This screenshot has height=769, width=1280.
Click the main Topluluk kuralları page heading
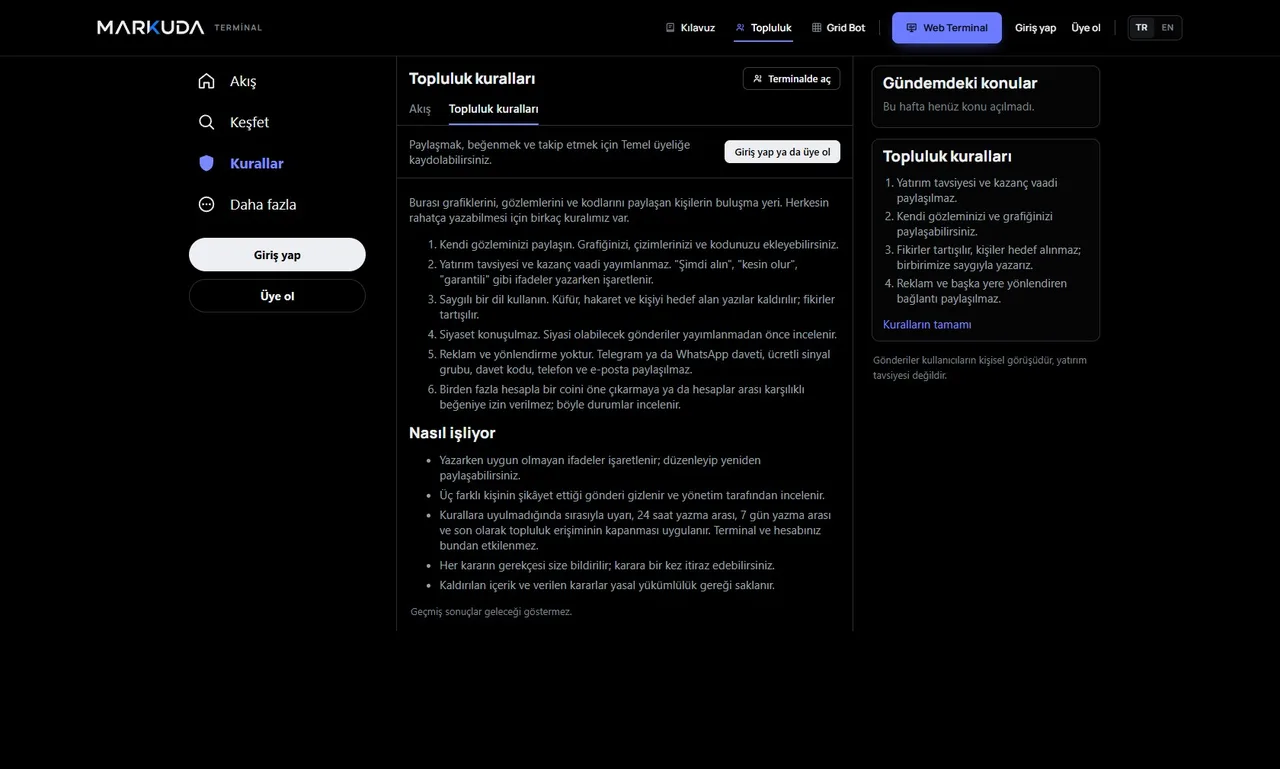[472, 78]
